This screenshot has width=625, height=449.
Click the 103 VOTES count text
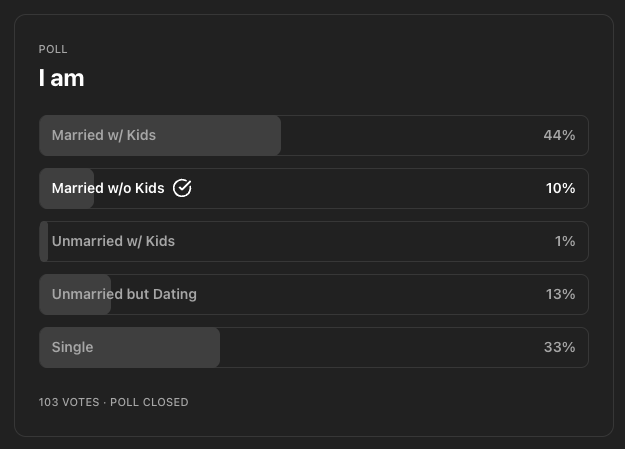[x=69, y=402]
